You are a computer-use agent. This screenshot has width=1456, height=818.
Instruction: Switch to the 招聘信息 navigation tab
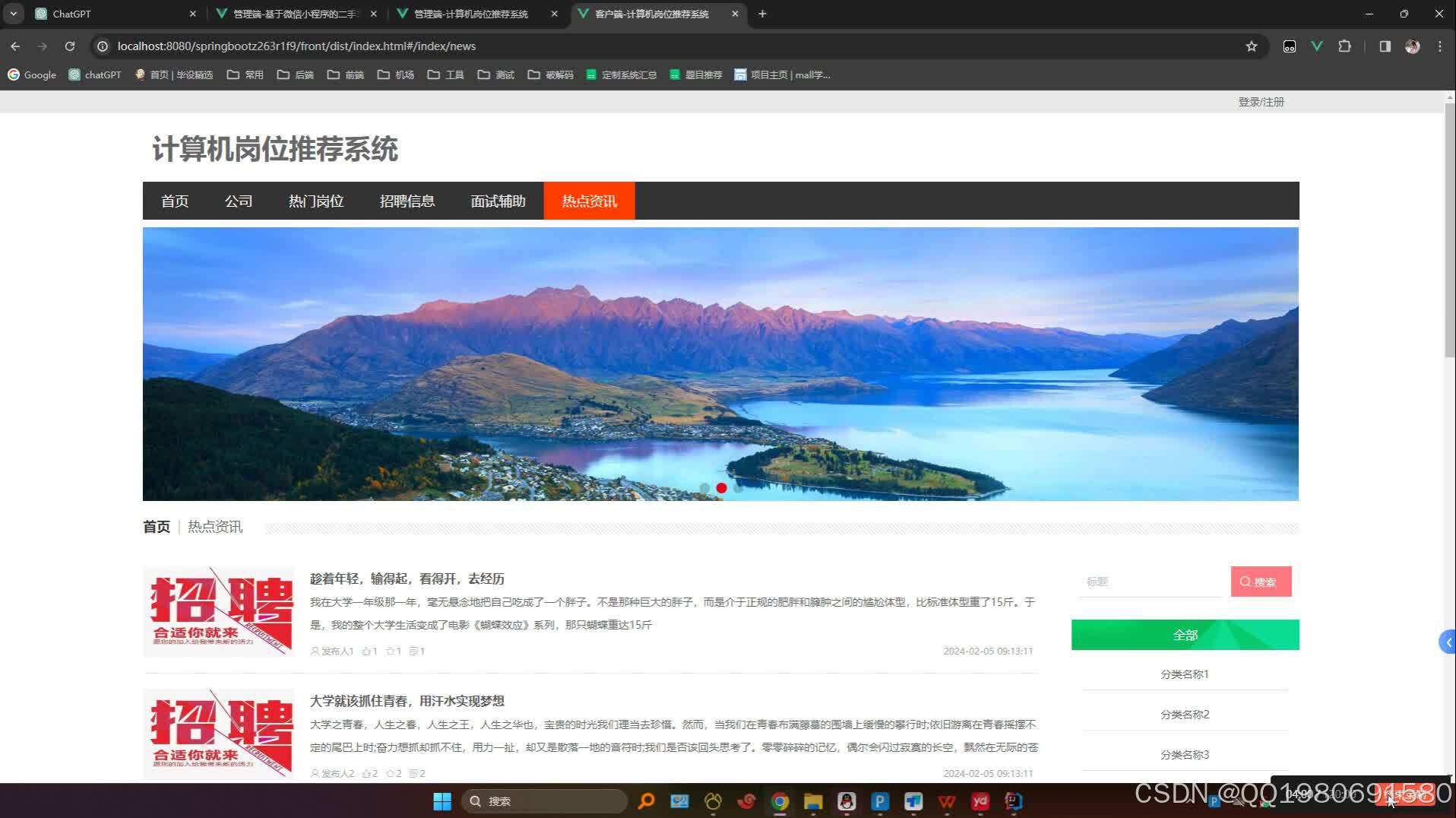[x=407, y=201]
